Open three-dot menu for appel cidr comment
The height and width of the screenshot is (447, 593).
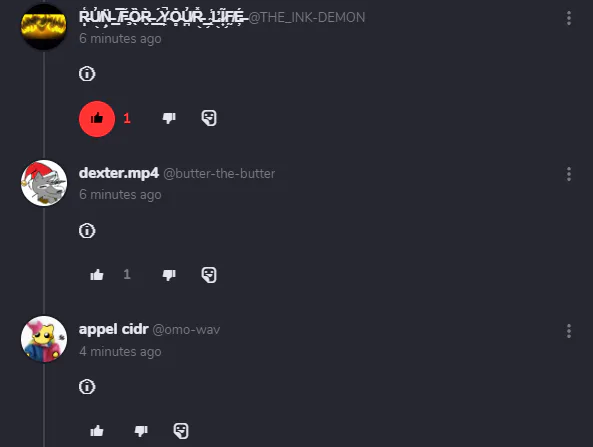tap(568, 331)
